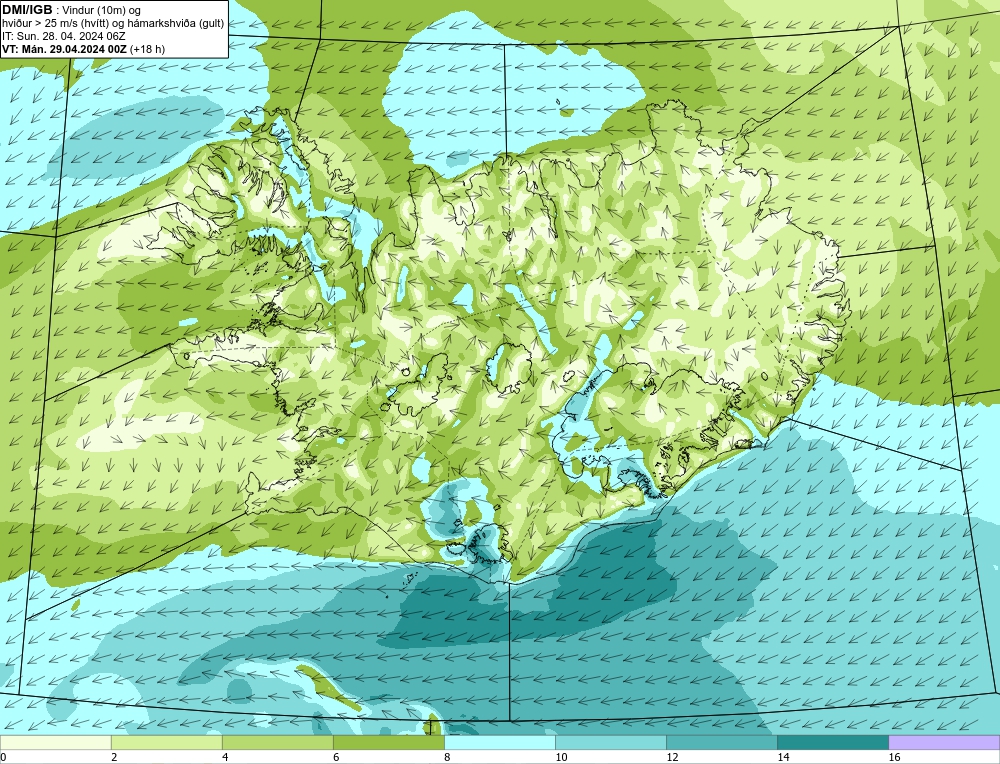Click the 4–6 m/s green legend swatch
The width and height of the screenshot is (1000, 764).
pyautogui.click(x=277, y=742)
